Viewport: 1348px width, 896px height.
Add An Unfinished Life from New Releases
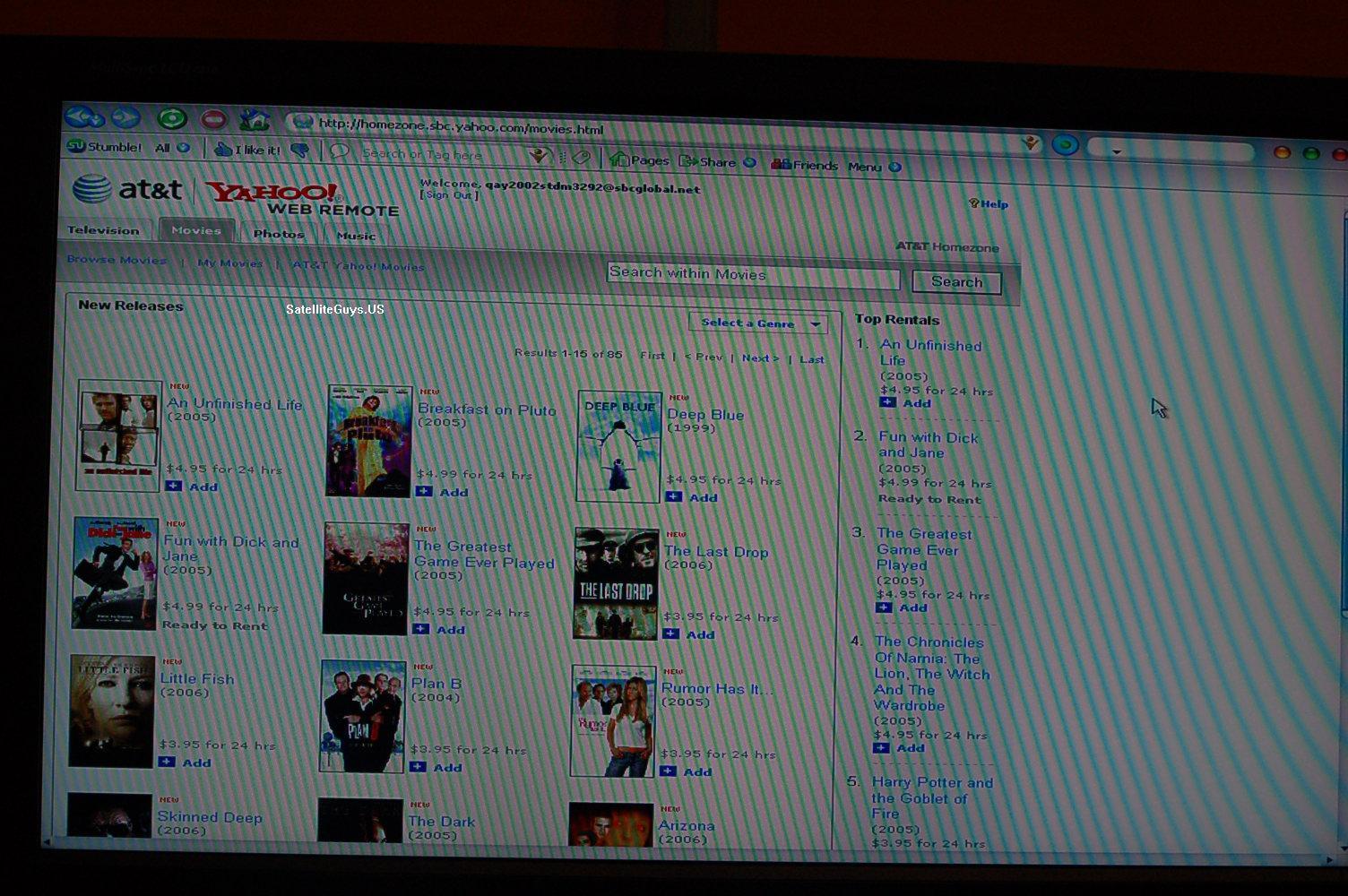(x=192, y=487)
